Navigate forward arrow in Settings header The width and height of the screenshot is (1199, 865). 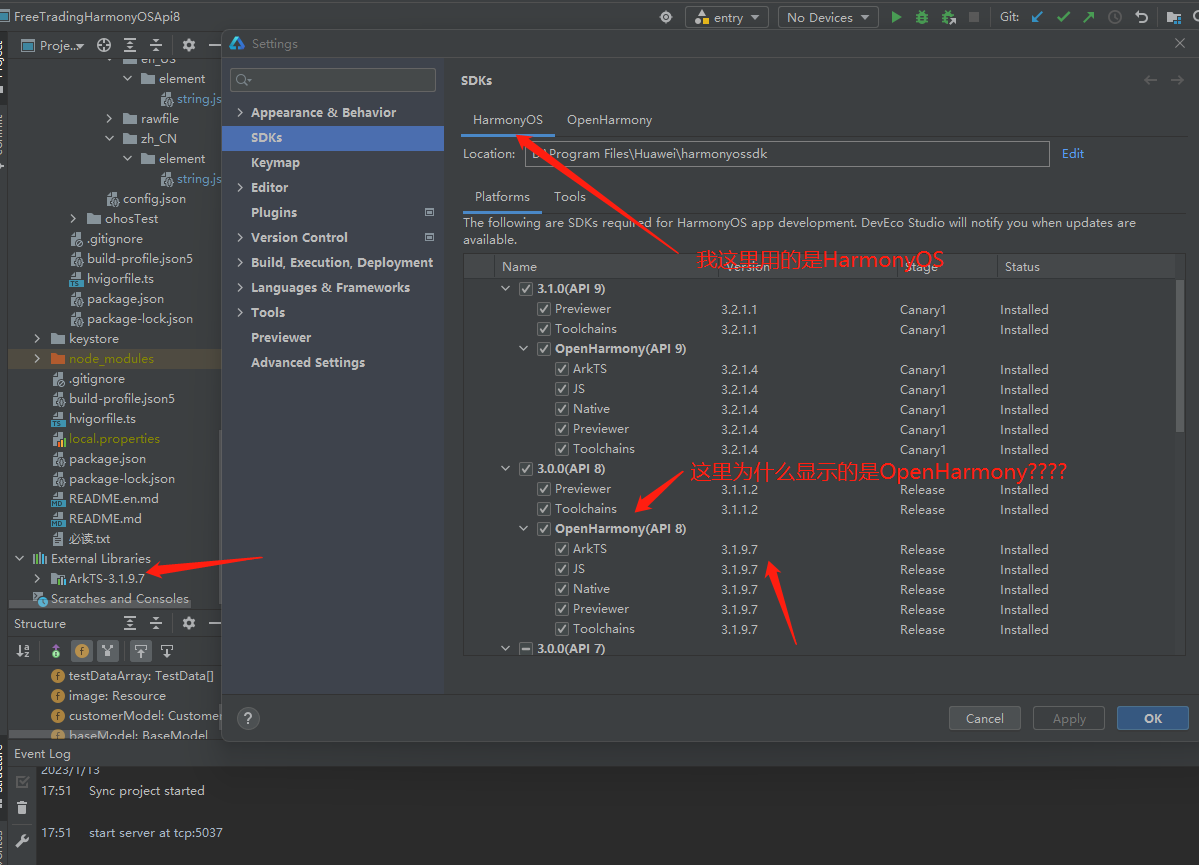coord(1177,80)
